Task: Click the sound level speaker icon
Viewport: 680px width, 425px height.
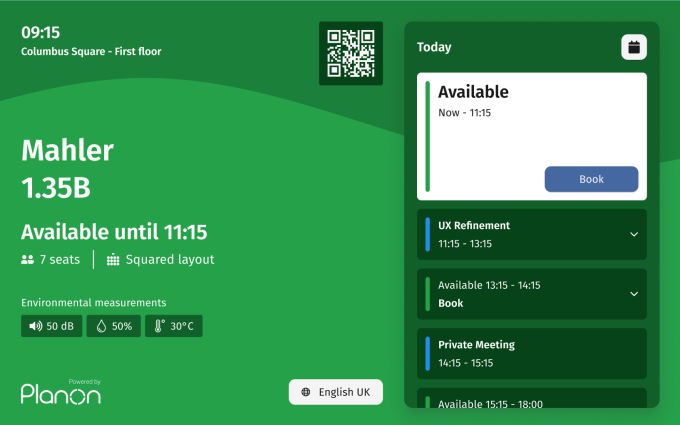Action: [x=36, y=326]
